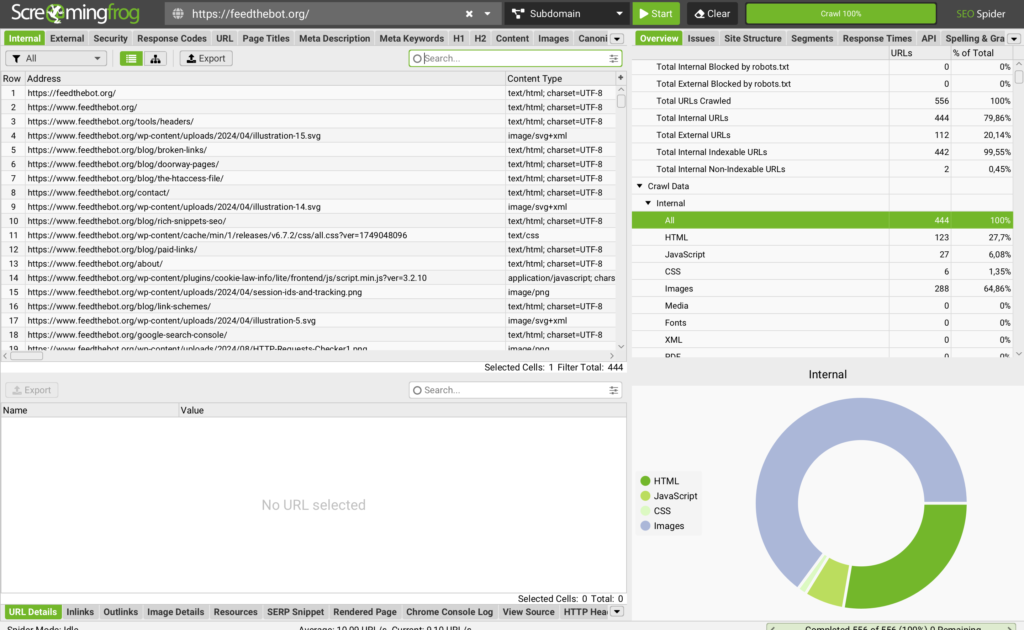Click the Crawl 100% progress bar
Image resolution: width=1024 pixels, height=630 pixels.
(x=840, y=14)
